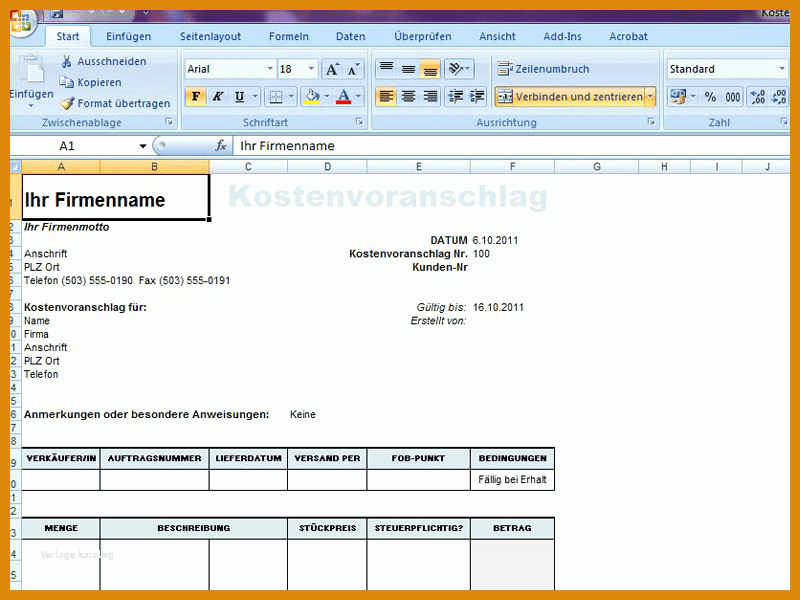Open the font size 18 dropdown
The image size is (800, 600).
point(311,69)
